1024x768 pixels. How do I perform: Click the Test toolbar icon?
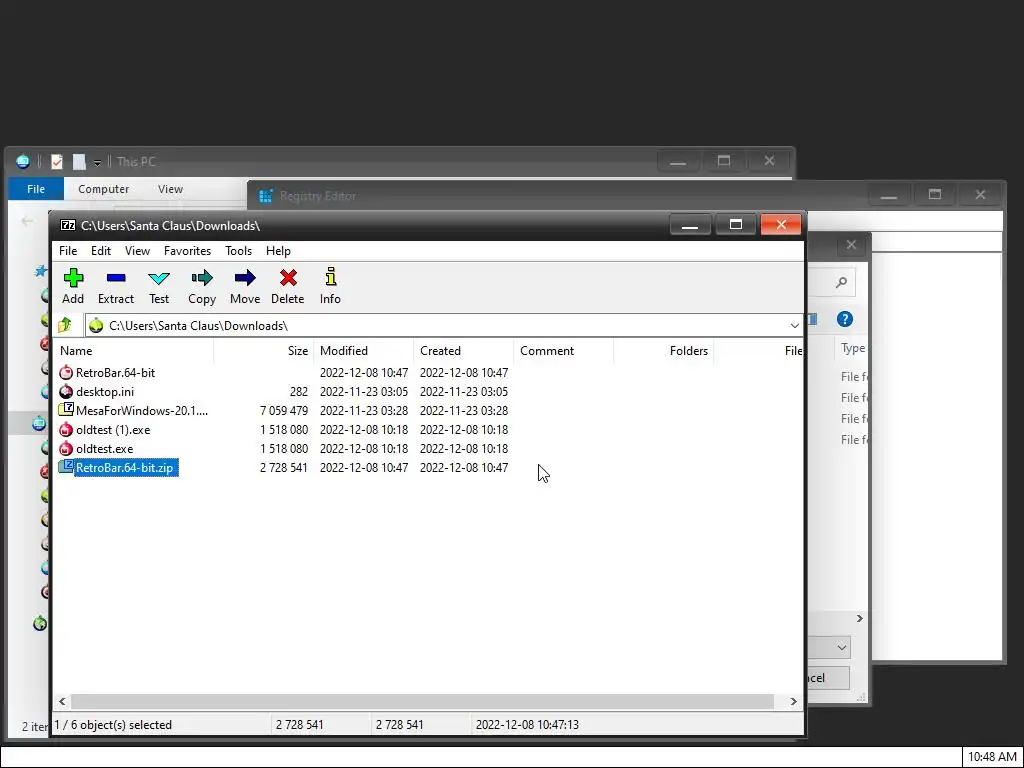click(x=159, y=279)
